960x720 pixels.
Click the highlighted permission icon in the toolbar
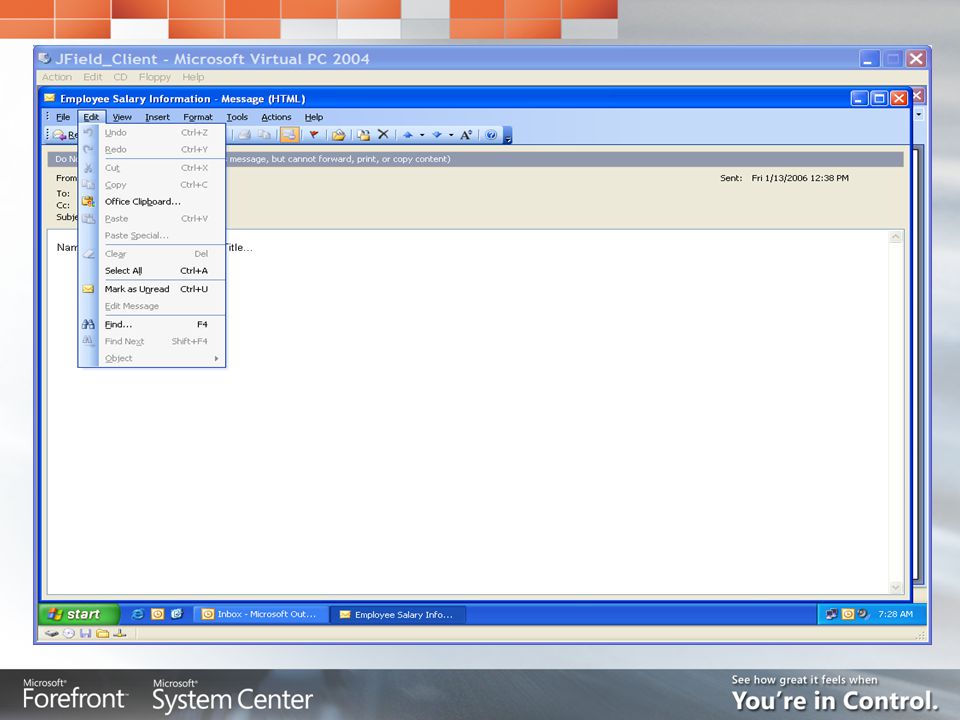click(289, 135)
